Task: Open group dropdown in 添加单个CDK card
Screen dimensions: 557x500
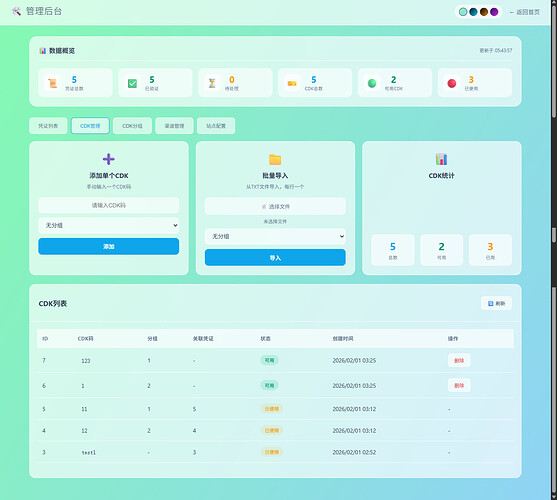Action: (x=109, y=225)
